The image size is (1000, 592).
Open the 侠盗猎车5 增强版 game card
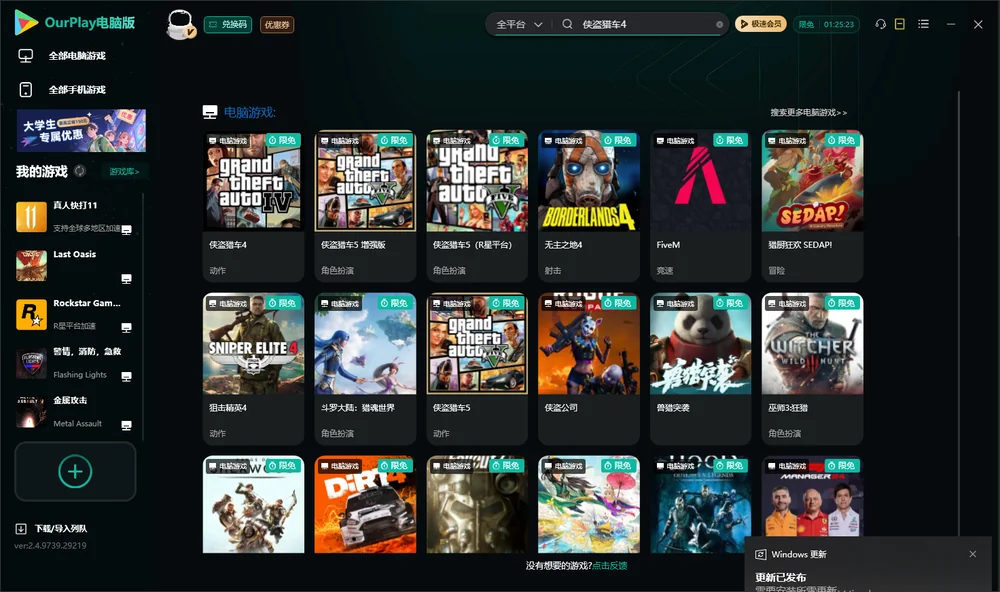click(365, 206)
